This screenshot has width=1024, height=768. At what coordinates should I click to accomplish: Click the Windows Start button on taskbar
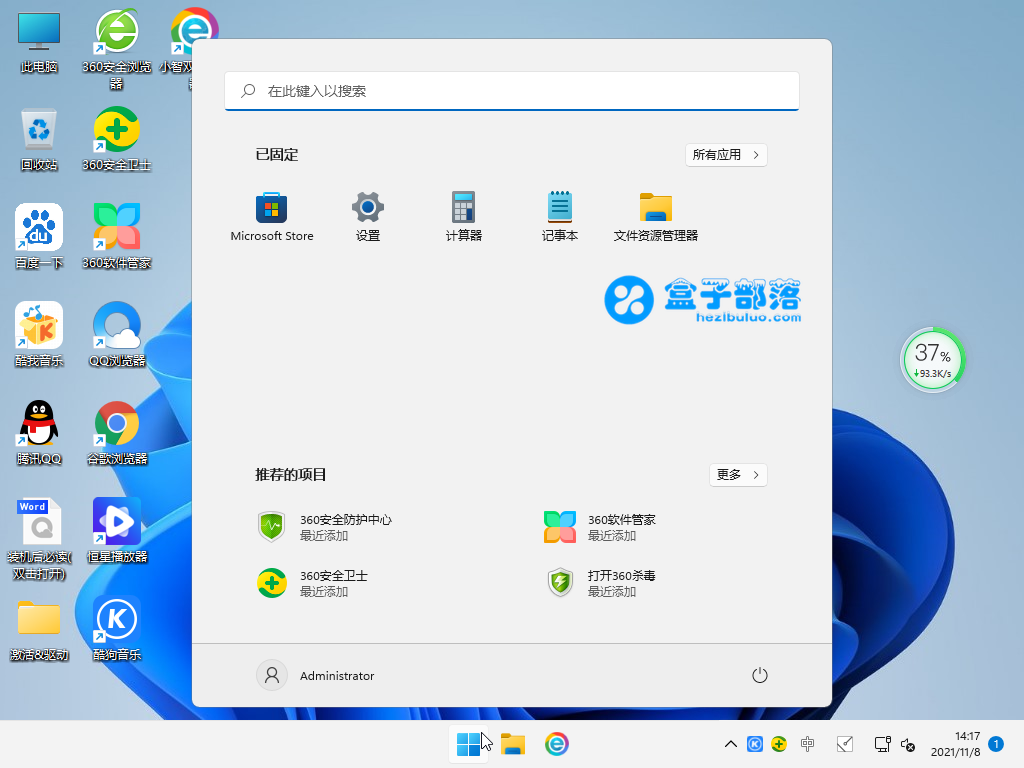click(x=468, y=744)
